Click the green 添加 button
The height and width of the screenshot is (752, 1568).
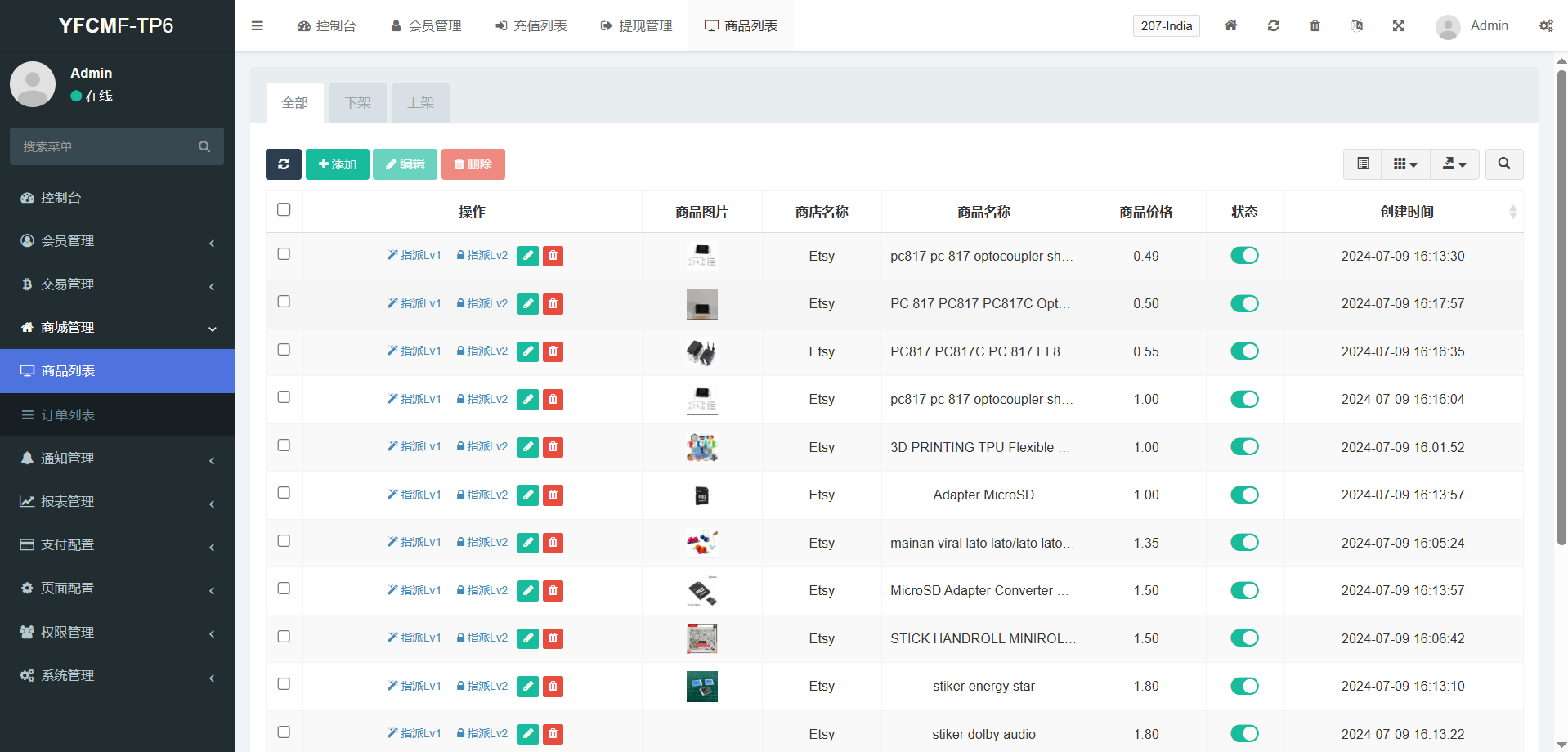coord(337,164)
